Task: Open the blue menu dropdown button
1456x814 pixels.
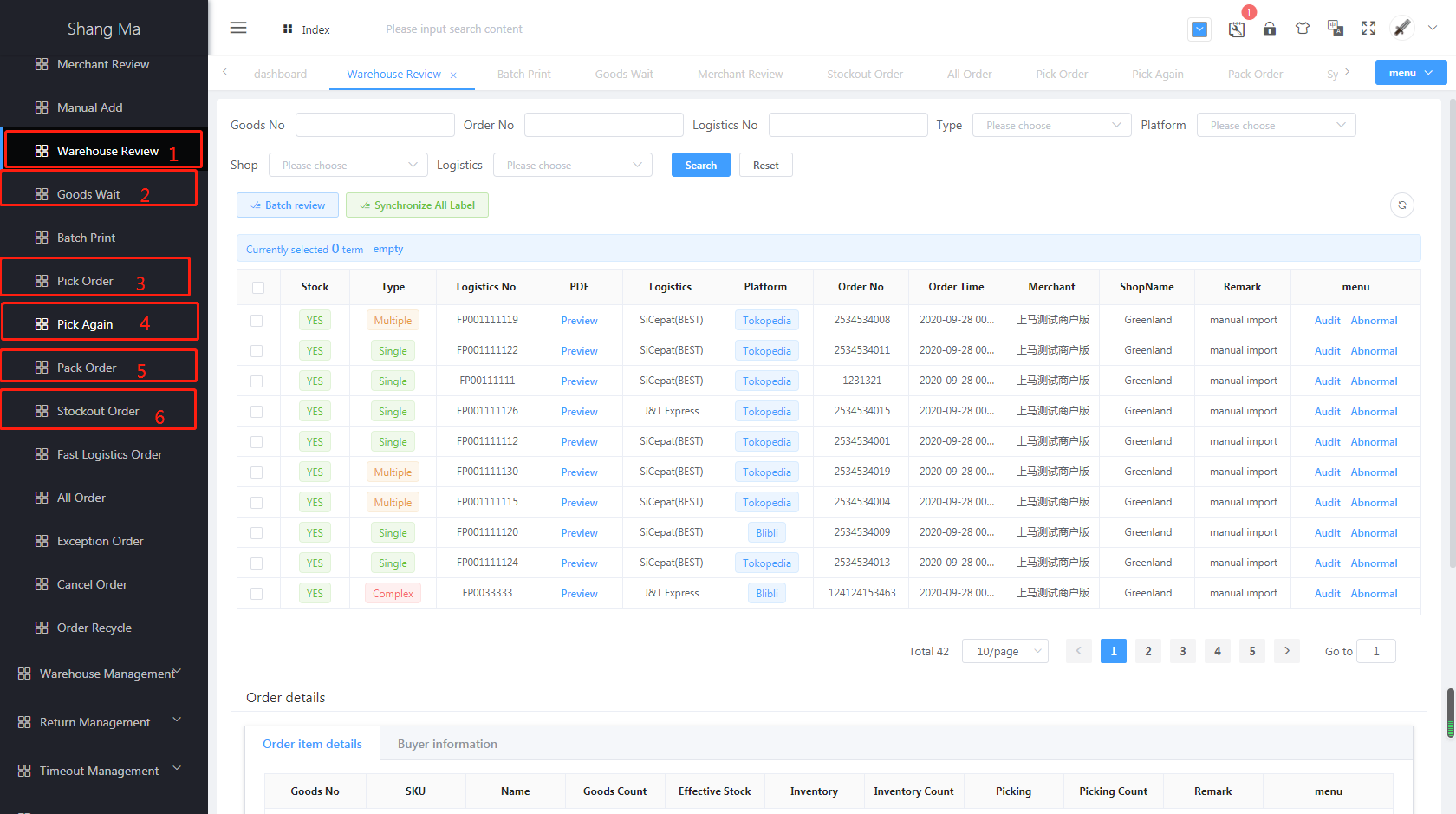Action: coord(1411,73)
